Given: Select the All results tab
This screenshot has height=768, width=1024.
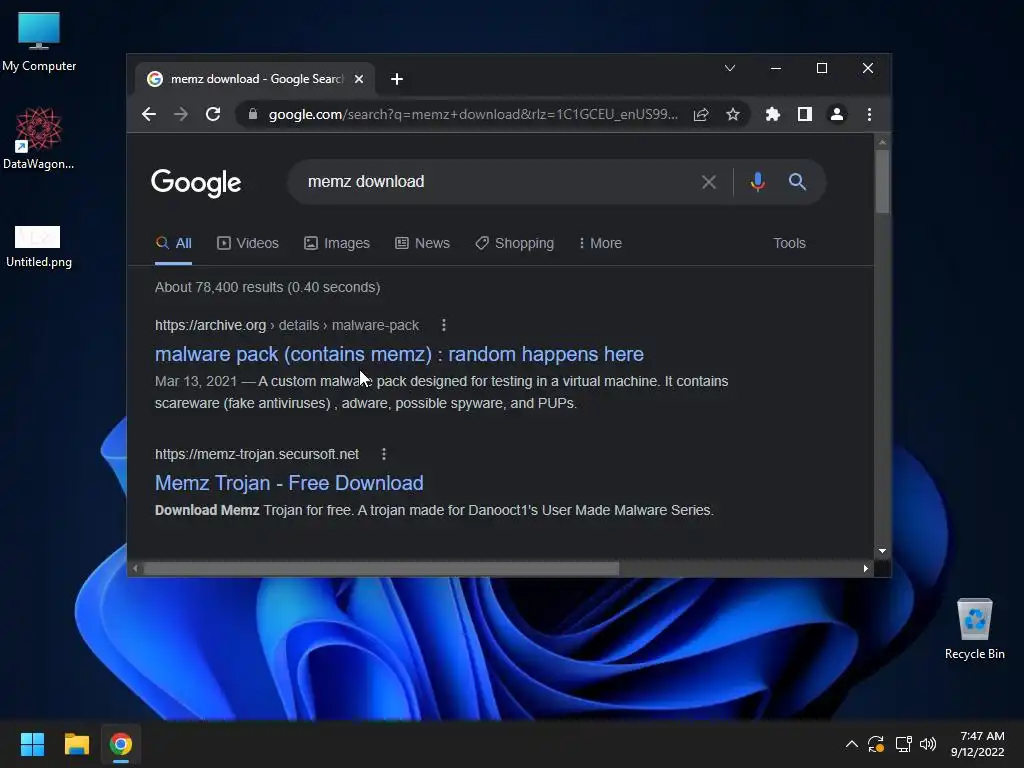Looking at the screenshot, I should point(174,243).
